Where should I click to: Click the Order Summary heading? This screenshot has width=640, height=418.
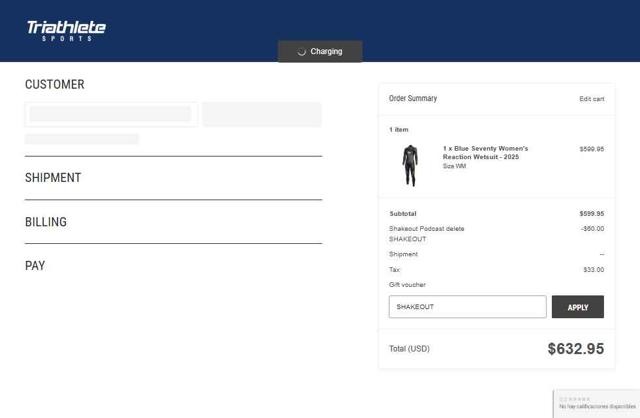pos(413,98)
